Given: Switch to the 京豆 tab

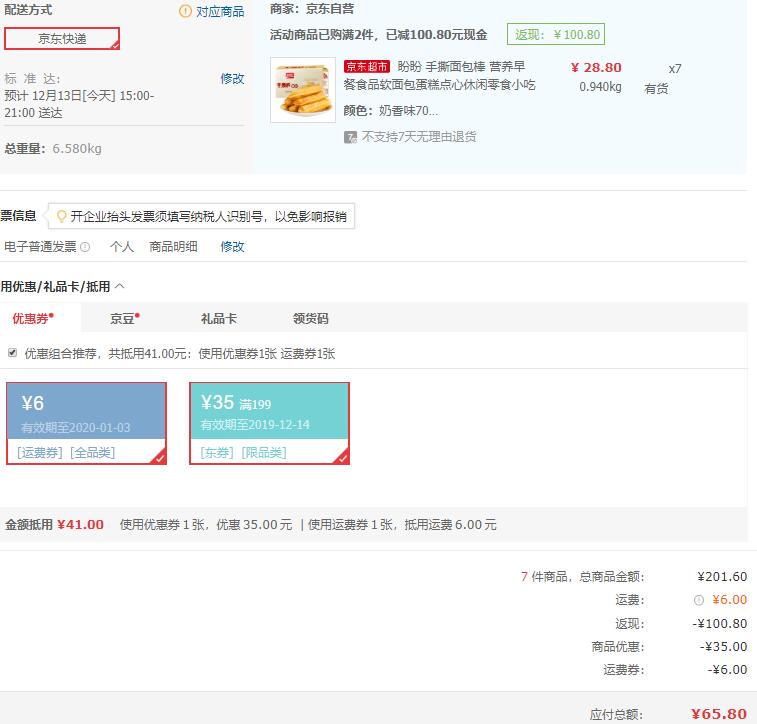Looking at the screenshot, I should point(125,319).
